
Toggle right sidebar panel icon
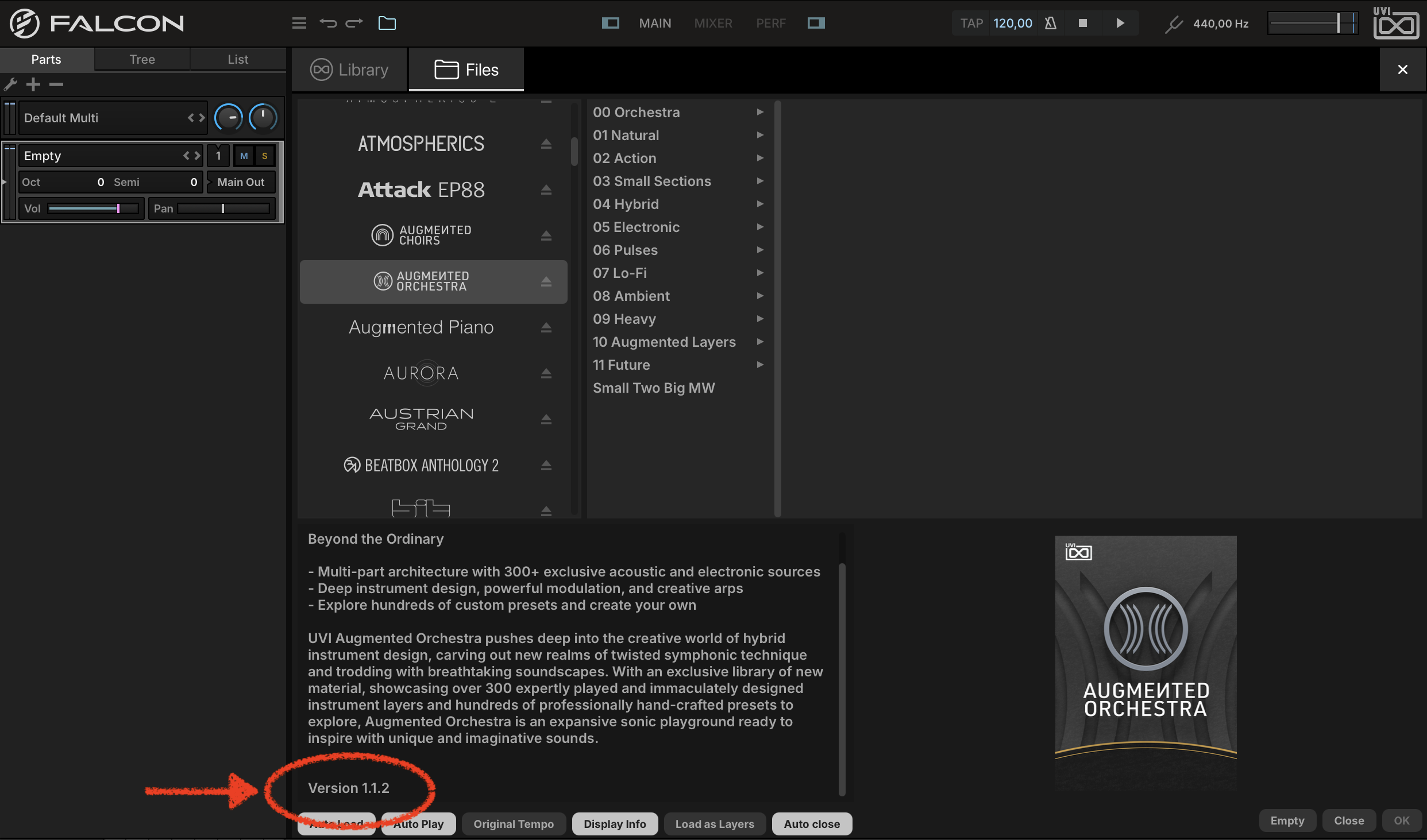point(816,23)
